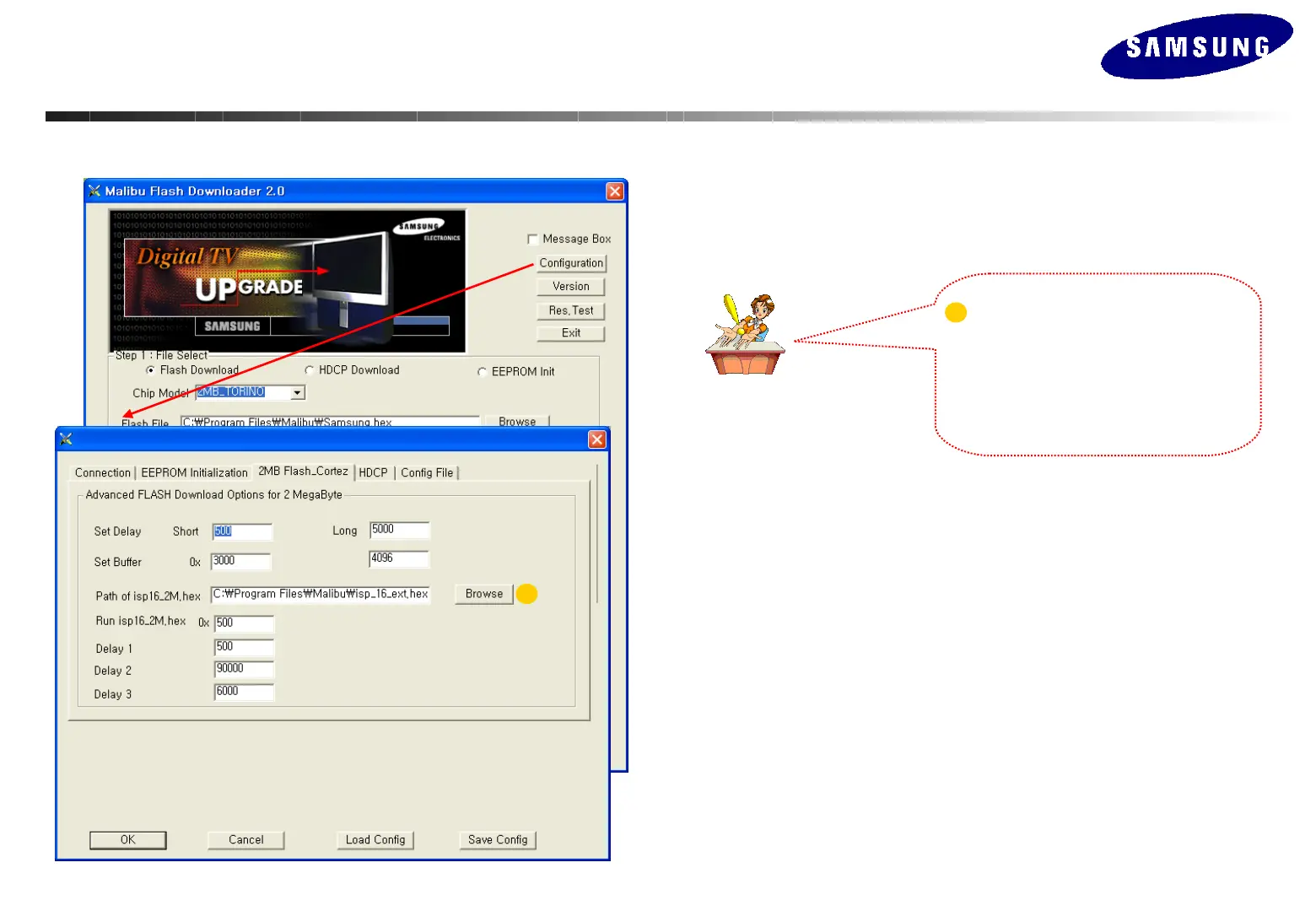The height and width of the screenshot is (911, 1316).
Task: Close the Malibu Flash Downloader window
Action: 615,191
